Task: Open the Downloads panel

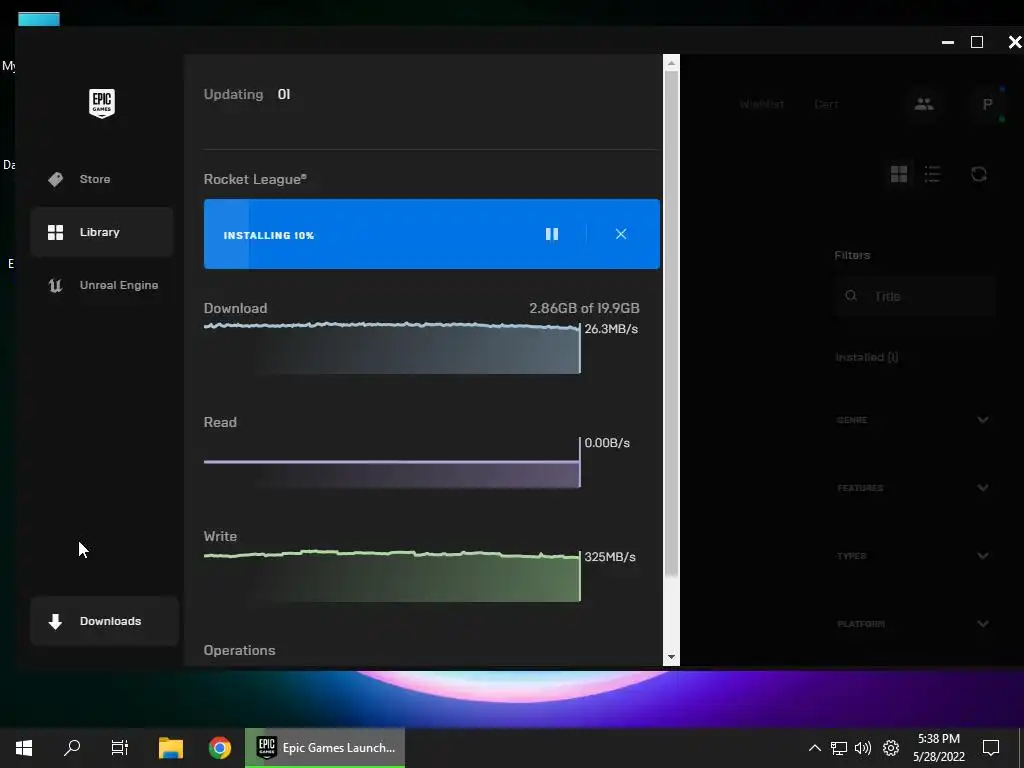Action: pyautogui.click(x=104, y=621)
